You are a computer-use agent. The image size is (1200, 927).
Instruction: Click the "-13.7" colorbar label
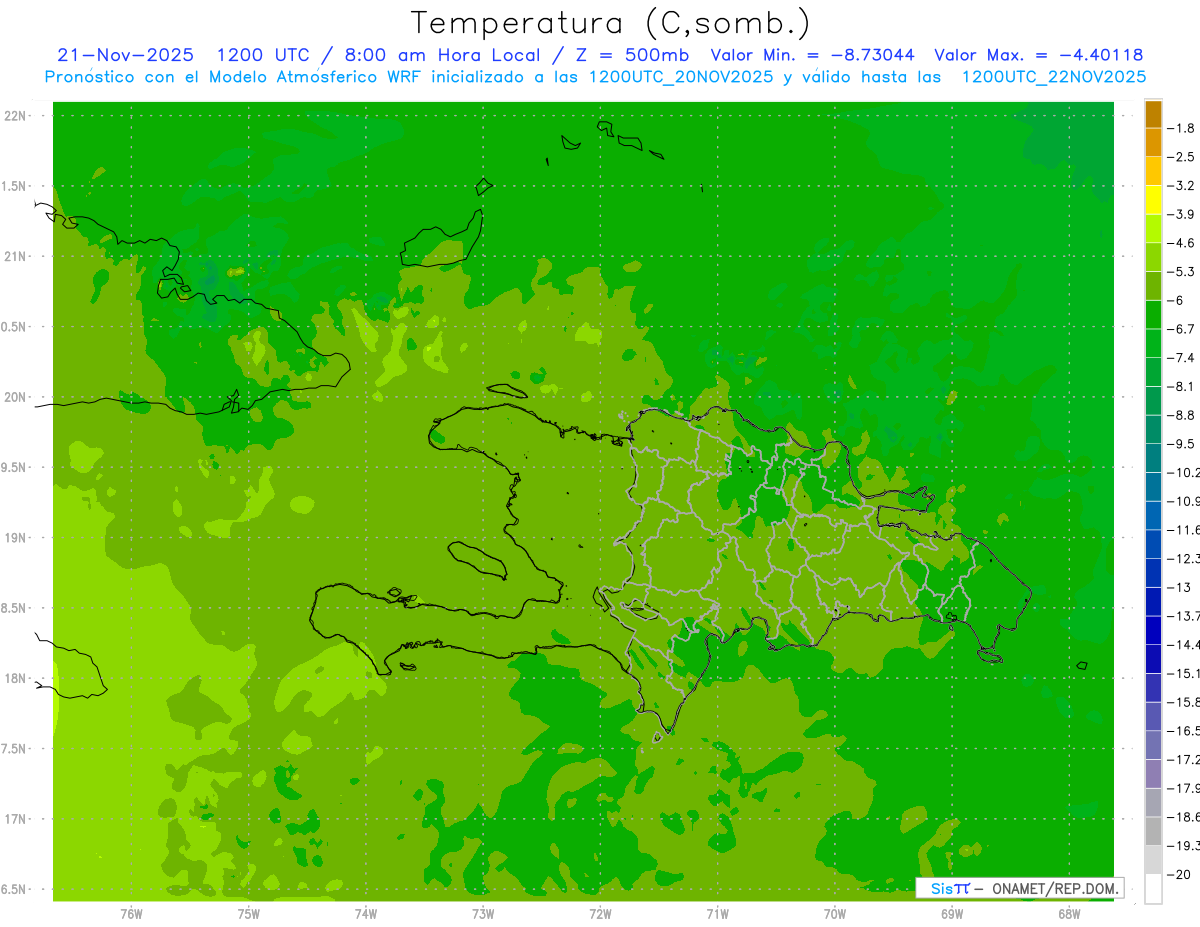pyautogui.click(x=1183, y=616)
